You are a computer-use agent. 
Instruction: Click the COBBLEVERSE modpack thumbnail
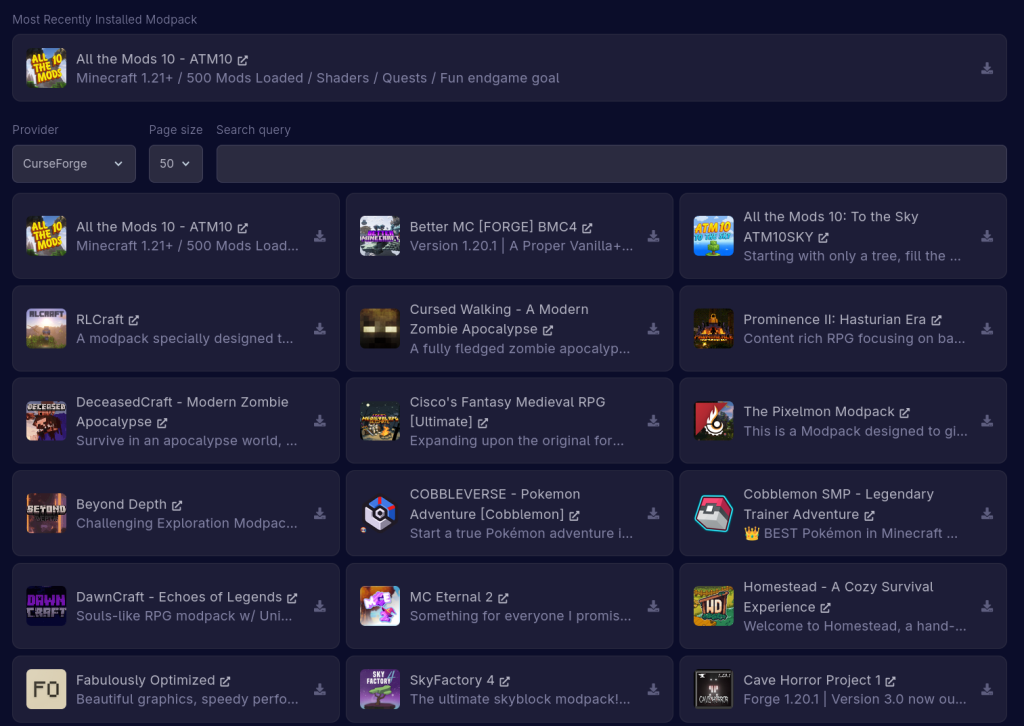[x=380, y=514]
